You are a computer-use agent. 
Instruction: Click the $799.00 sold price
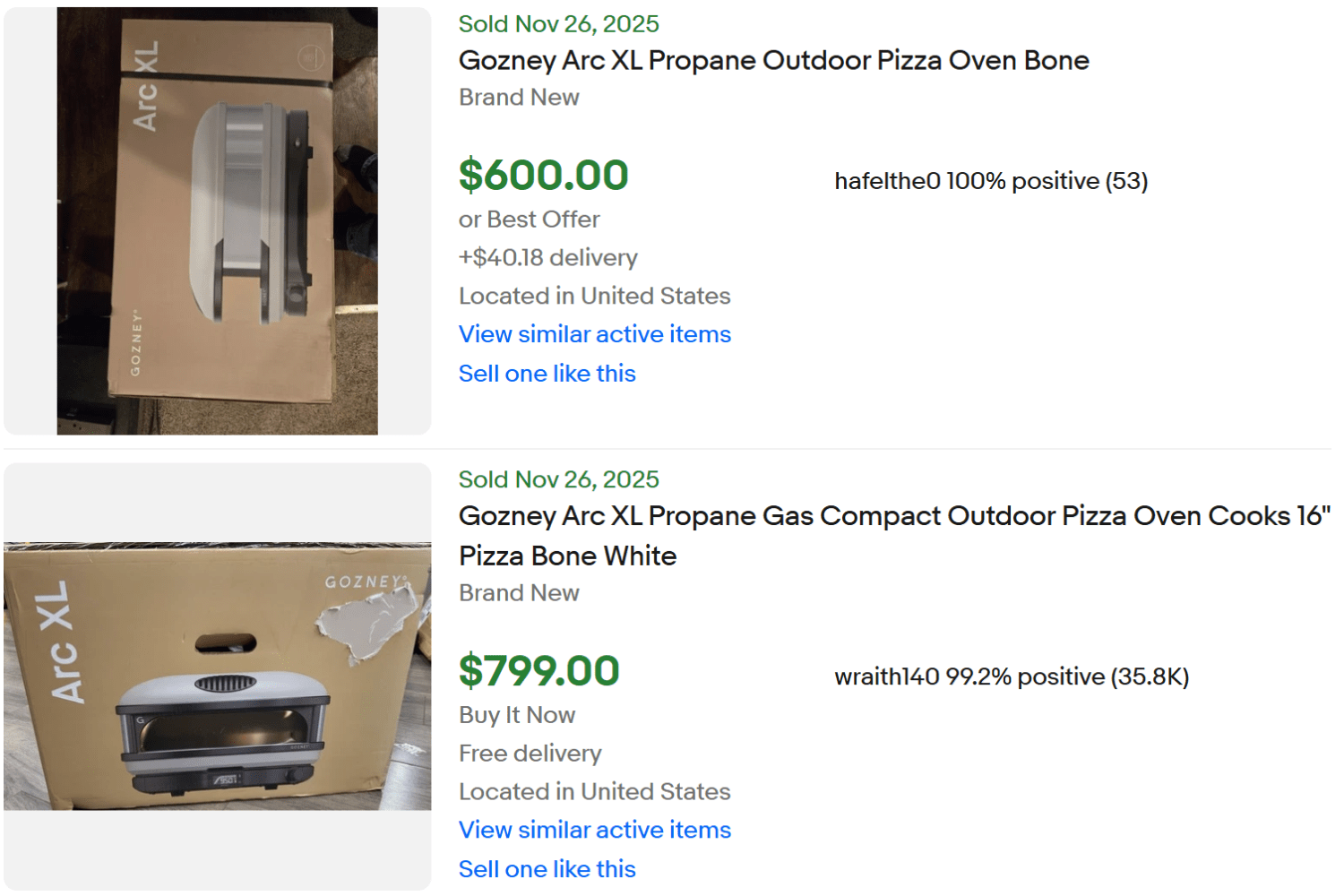point(538,670)
